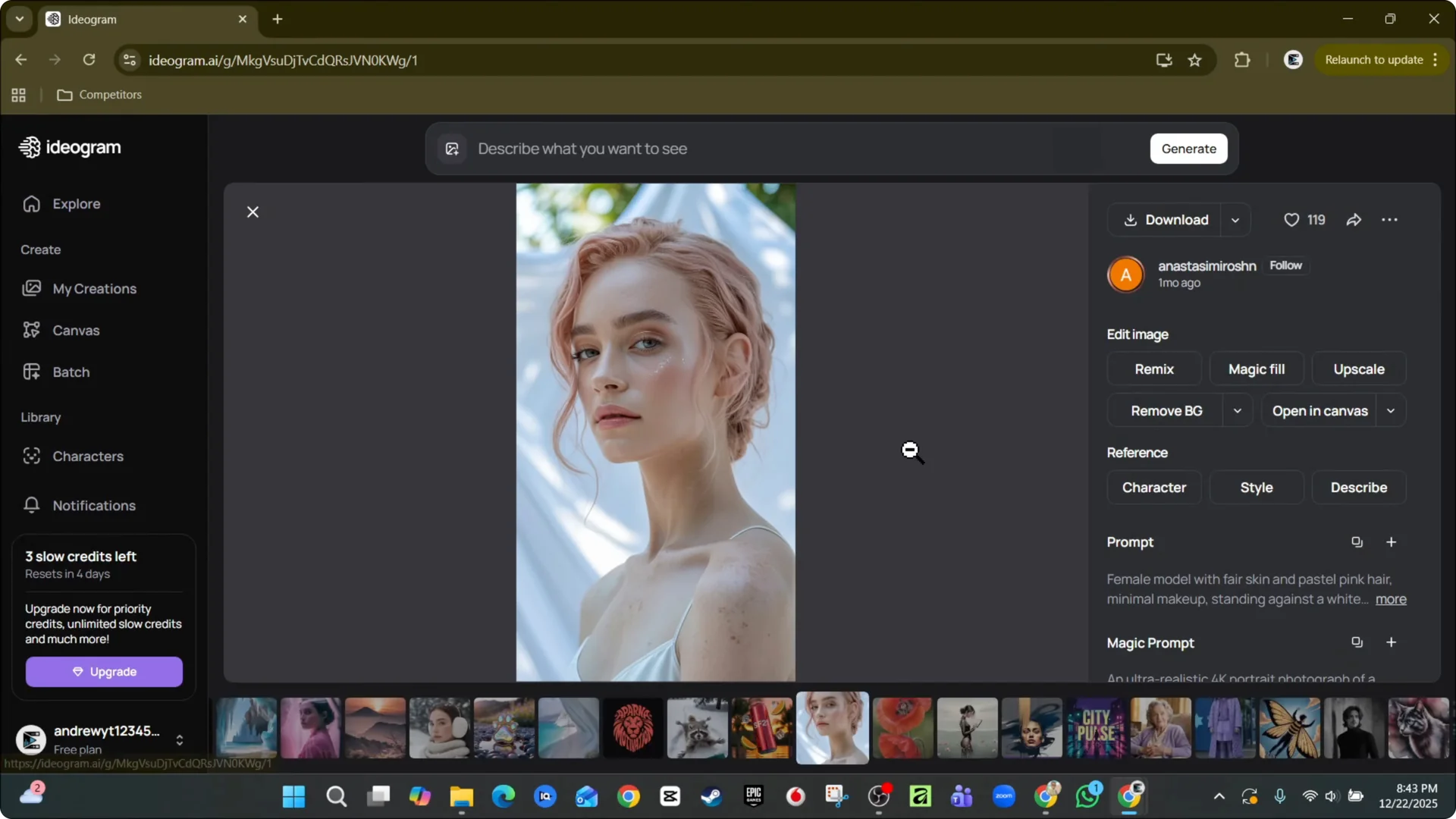1456x819 pixels.
Task: Select the raccoon thumbnail in the filmstrip
Action: coord(696,727)
